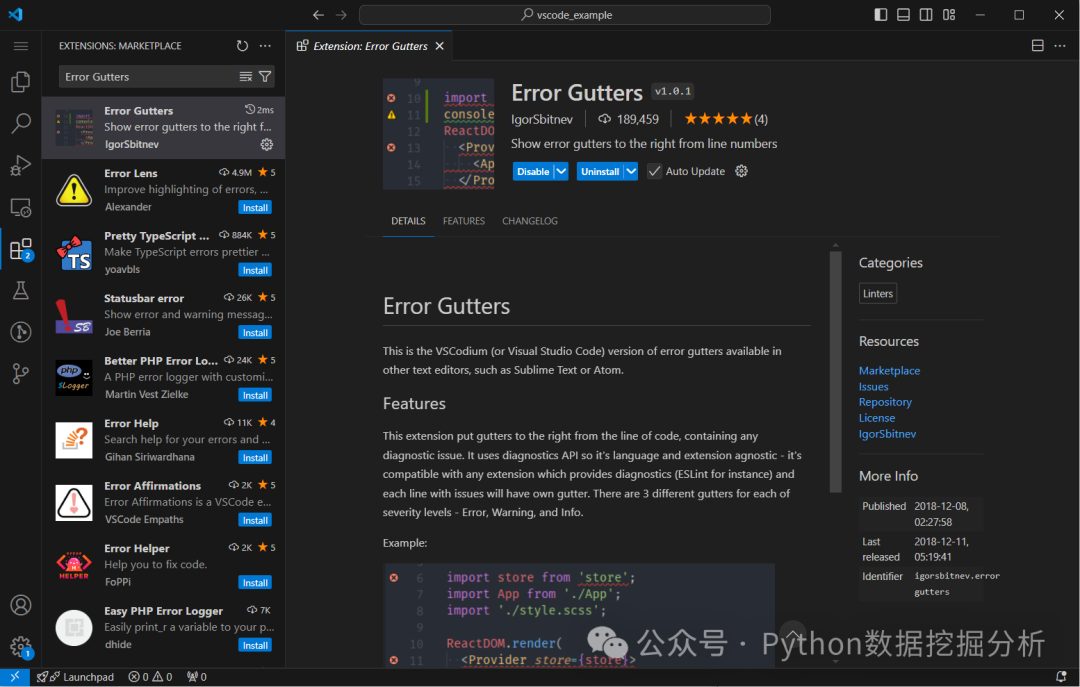Open the Testing flask icon
1080x687 pixels.
click(21, 290)
